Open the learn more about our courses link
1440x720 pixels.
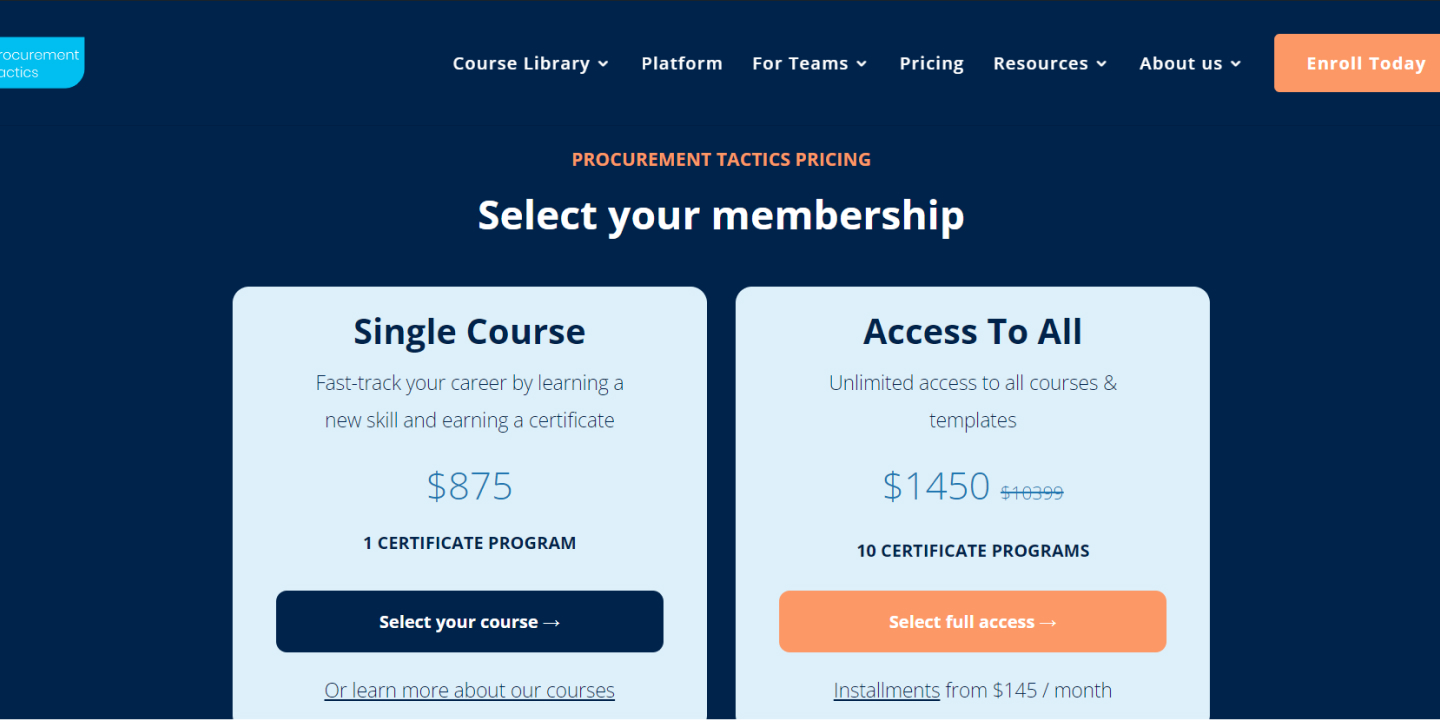coord(469,689)
